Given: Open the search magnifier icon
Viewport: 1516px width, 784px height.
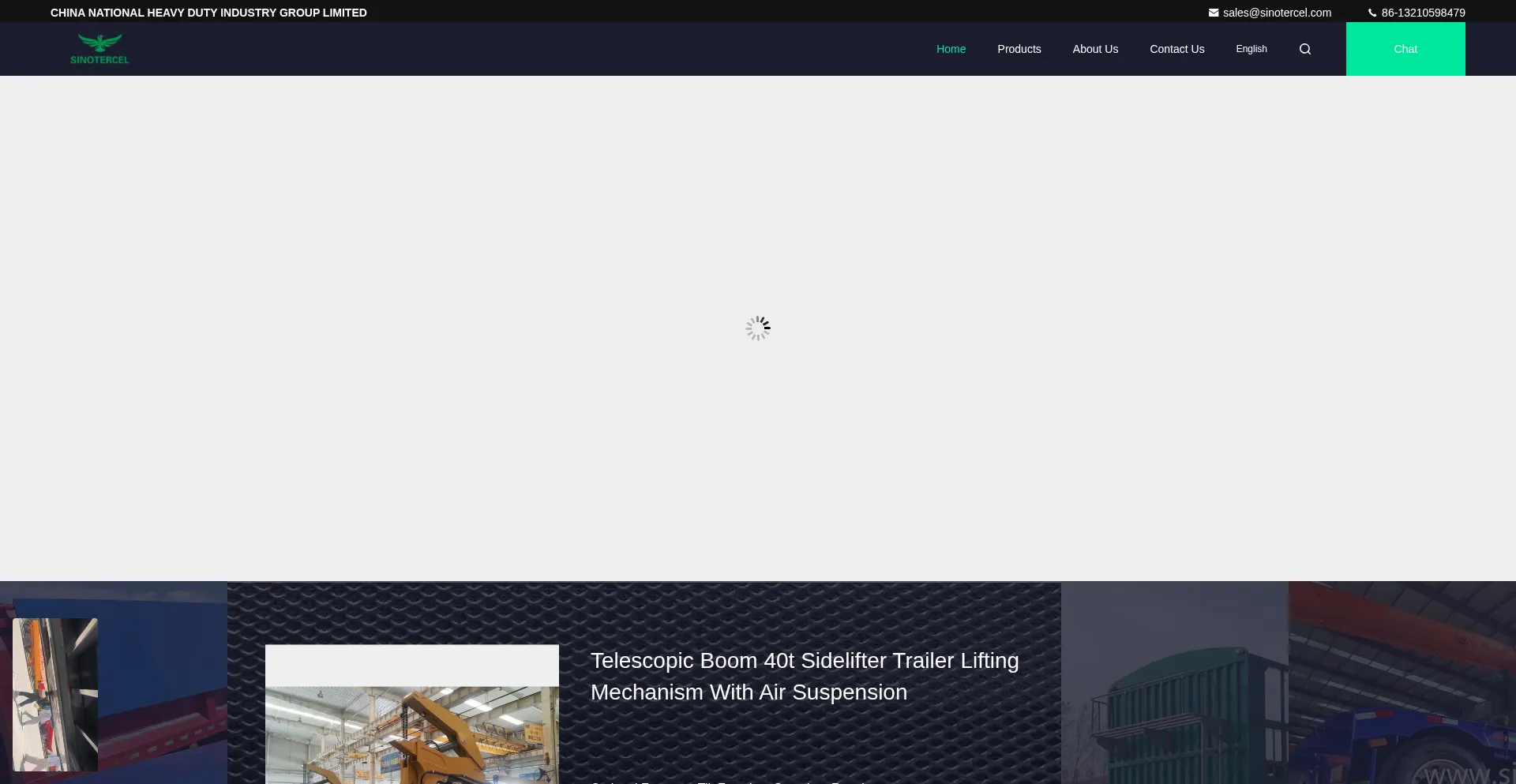Looking at the screenshot, I should click(x=1304, y=49).
